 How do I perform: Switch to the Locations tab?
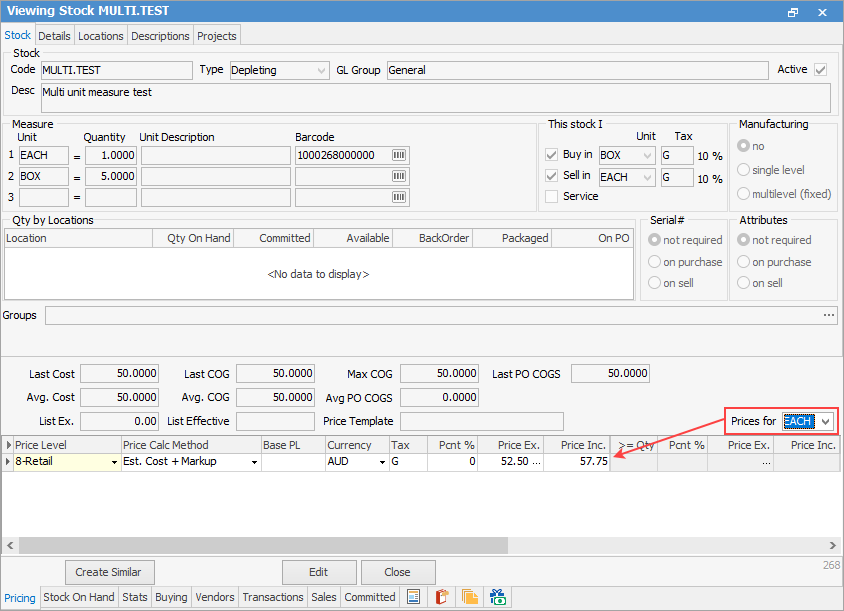coord(101,36)
